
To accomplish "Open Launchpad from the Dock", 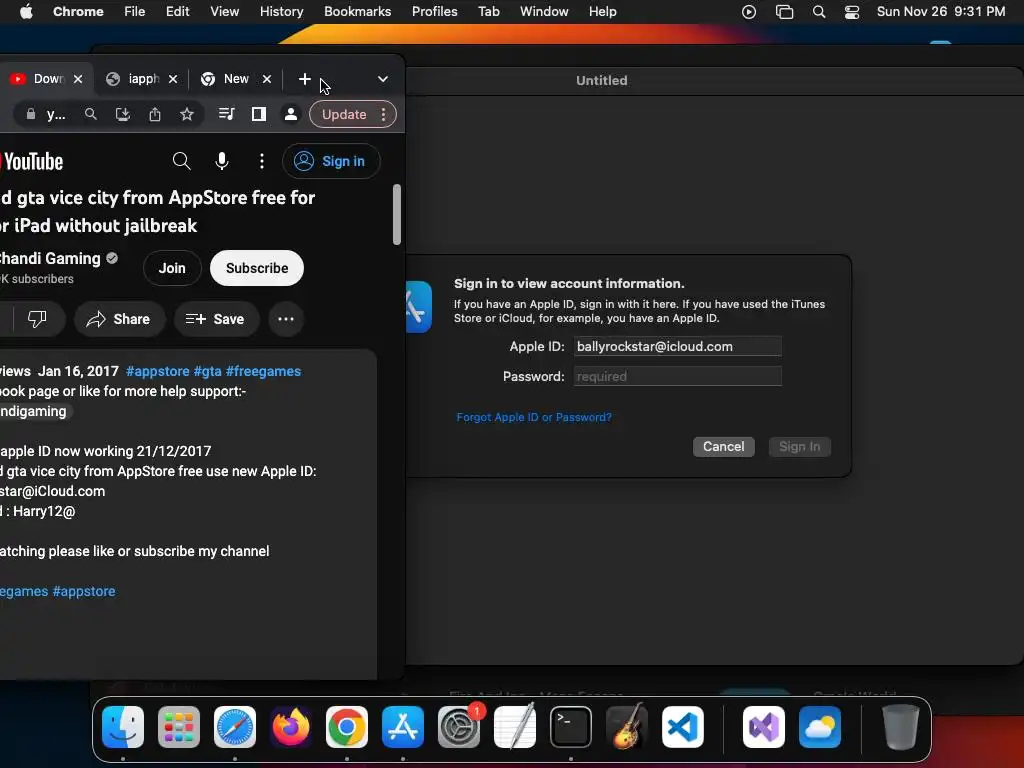I will 179,727.
